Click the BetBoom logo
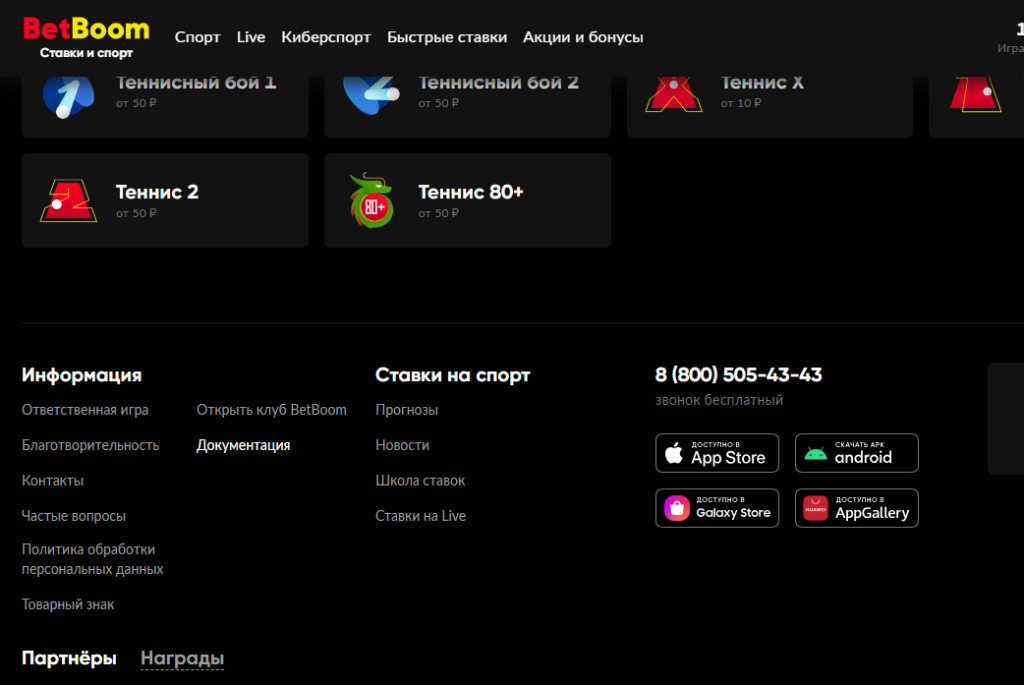 click(x=86, y=37)
